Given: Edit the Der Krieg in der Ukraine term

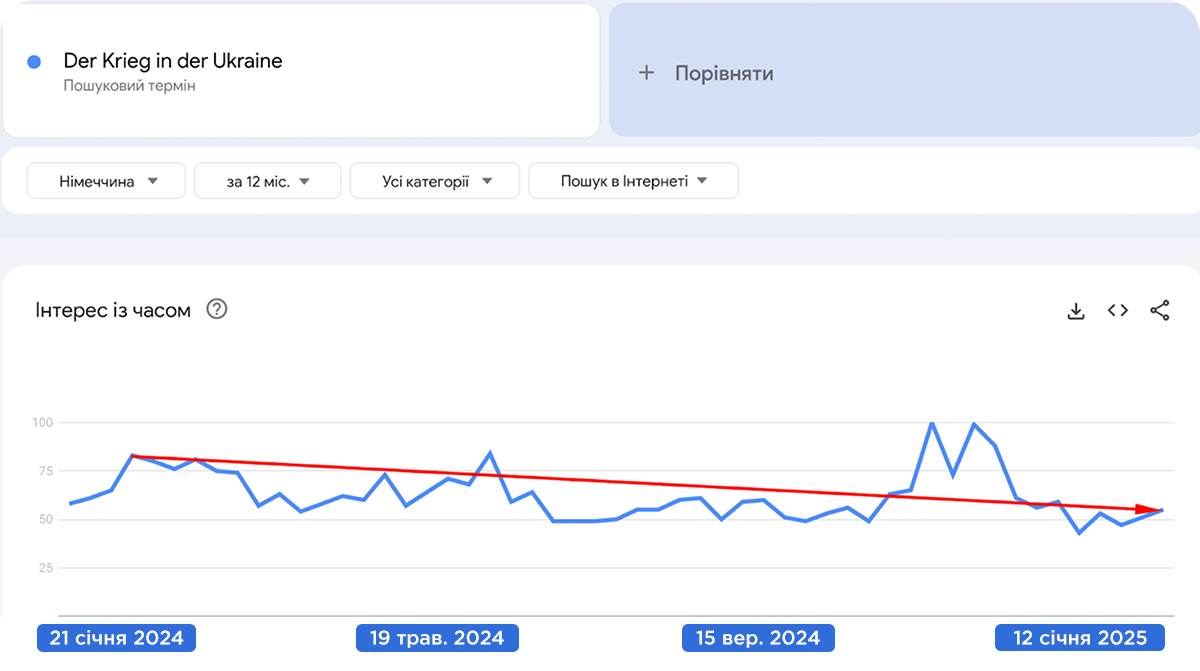Looking at the screenshot, I should pos(173,61).
